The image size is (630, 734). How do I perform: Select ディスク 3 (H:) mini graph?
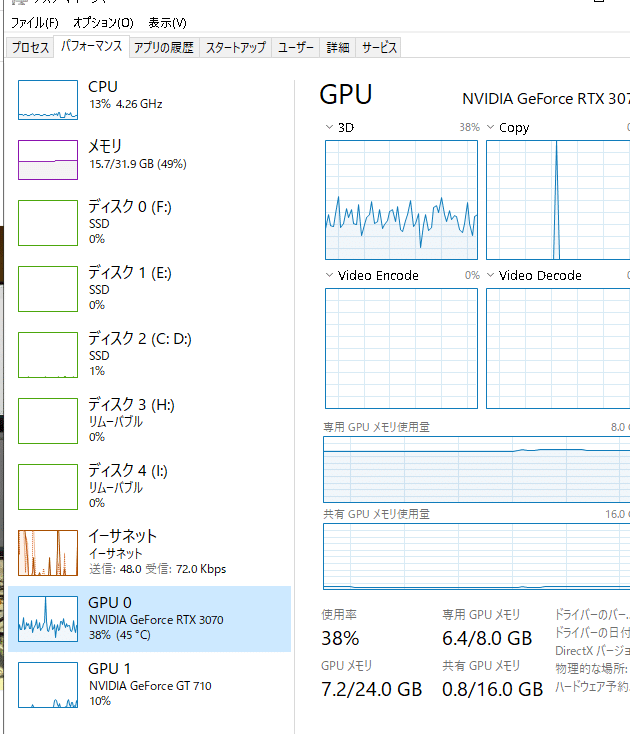coord(48,421)
